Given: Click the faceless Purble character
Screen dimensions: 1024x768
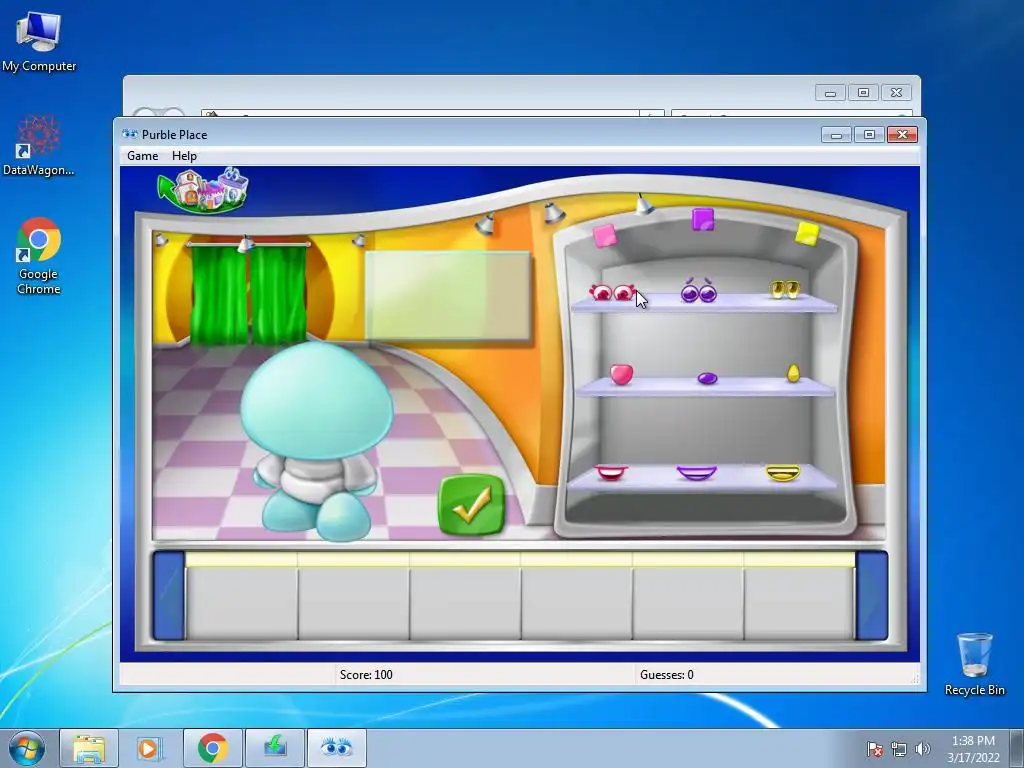Looking at the screenshot, I should (317, 441).
